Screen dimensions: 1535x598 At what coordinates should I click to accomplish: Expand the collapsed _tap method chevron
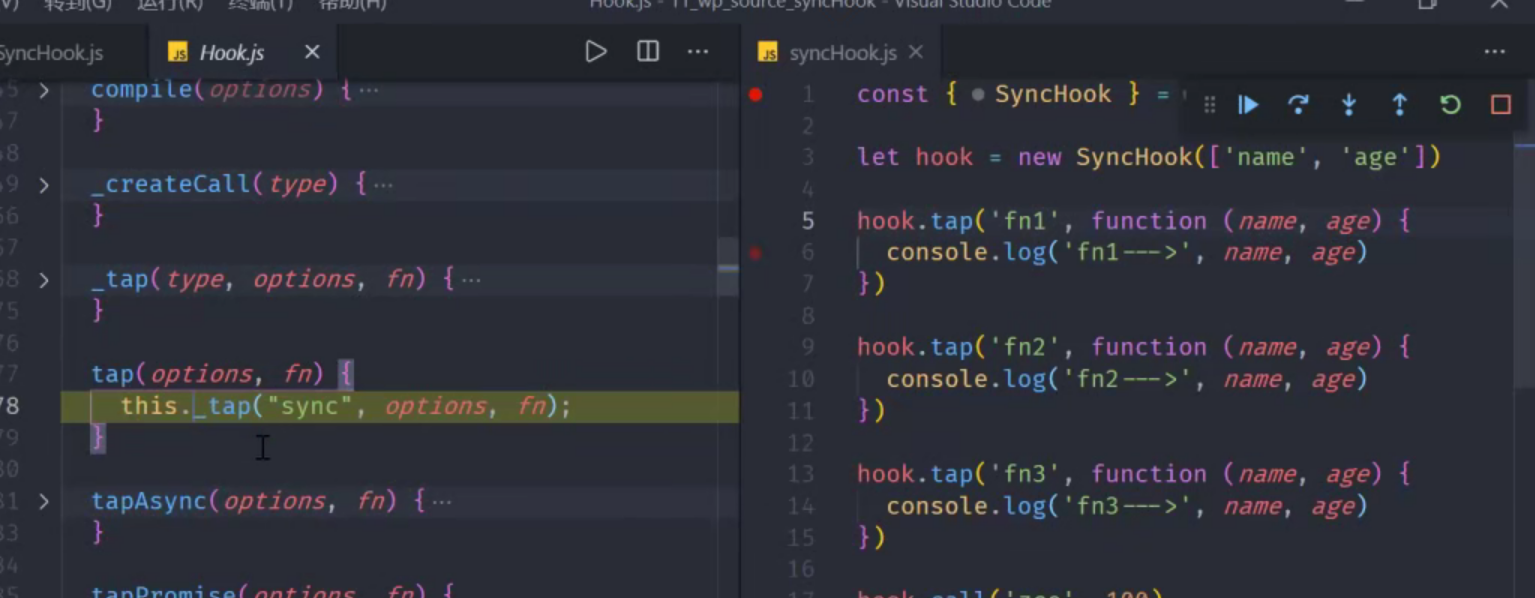44,280
